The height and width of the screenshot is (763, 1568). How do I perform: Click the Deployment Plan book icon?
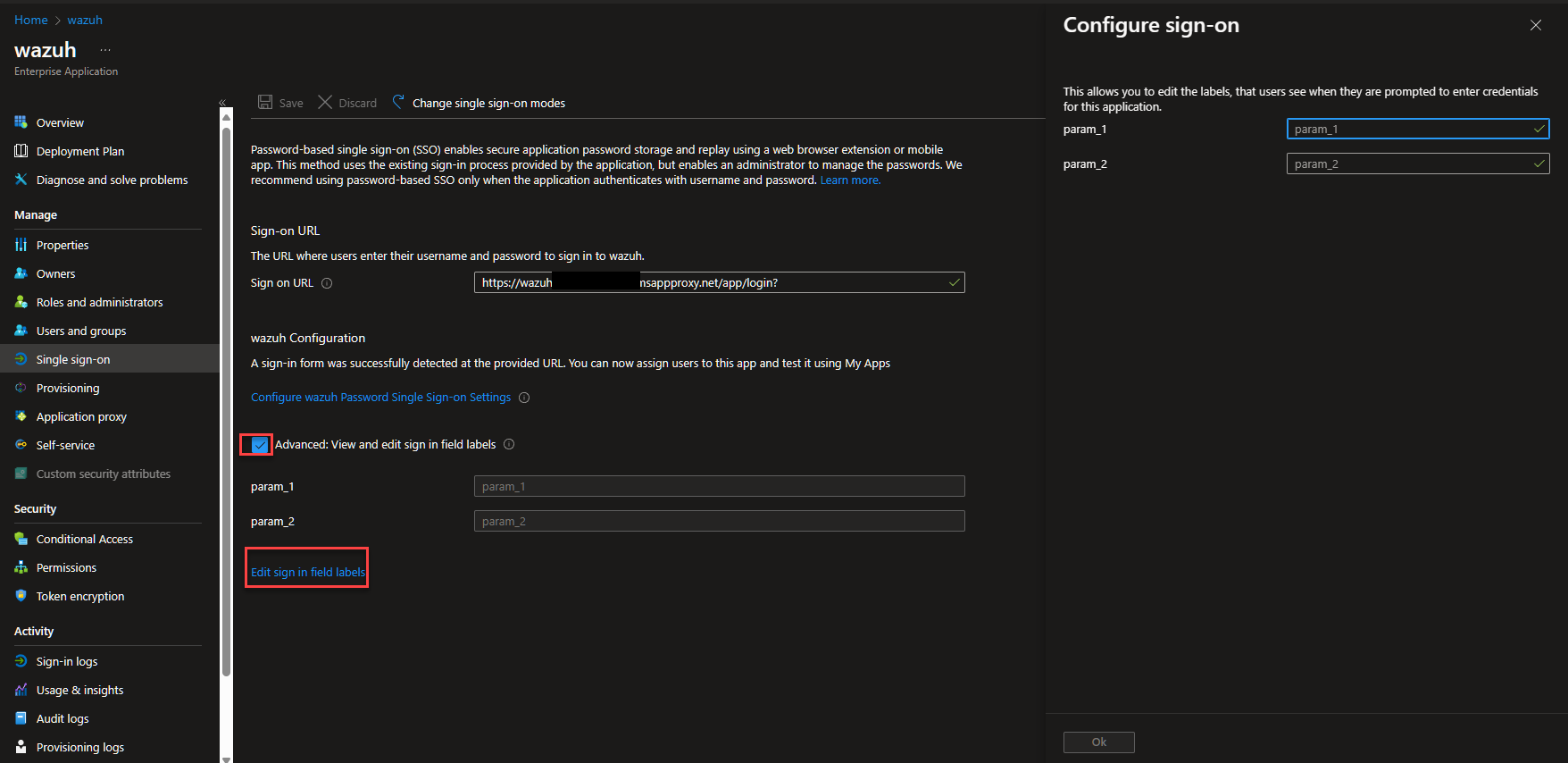21,151
